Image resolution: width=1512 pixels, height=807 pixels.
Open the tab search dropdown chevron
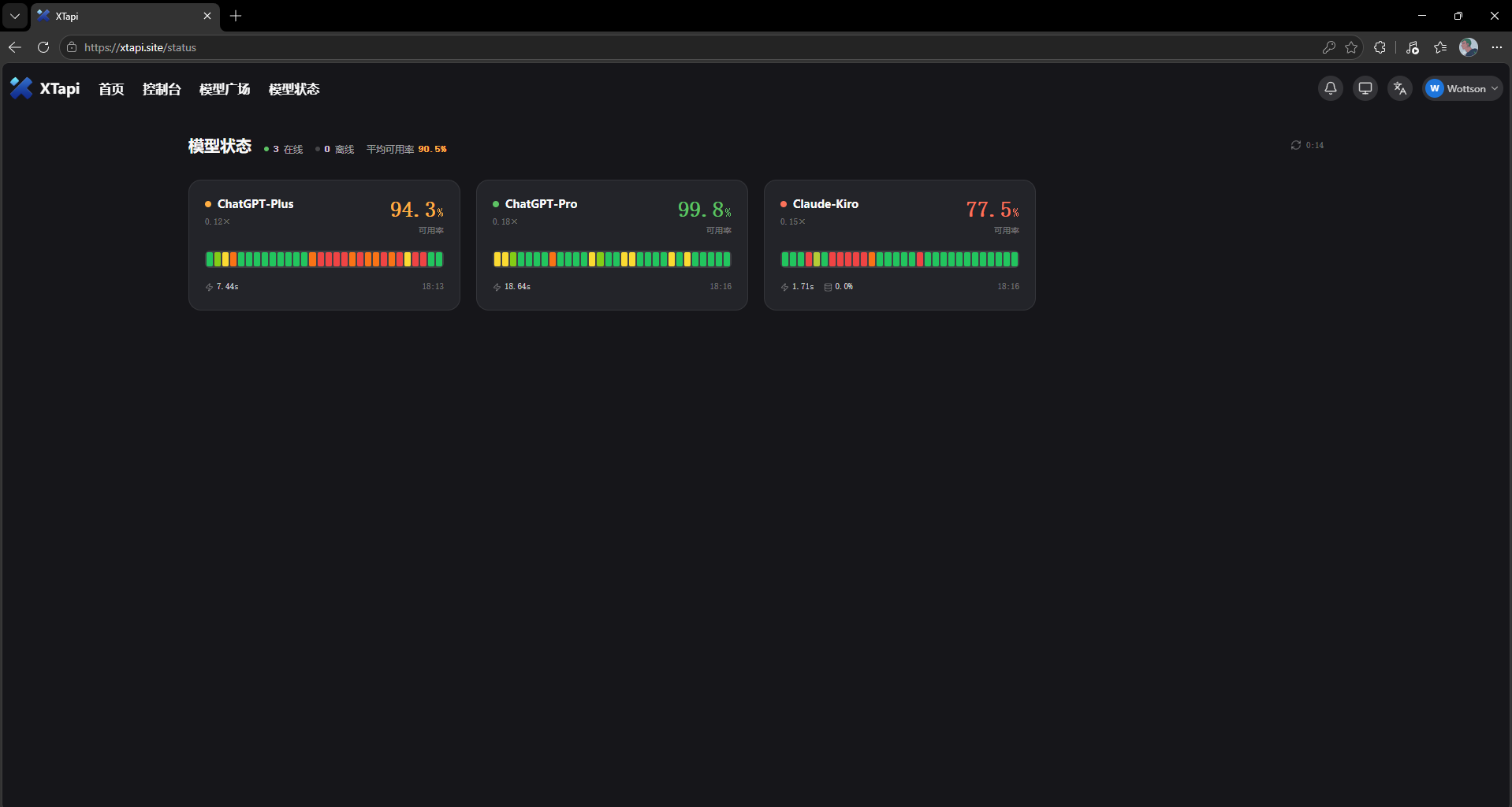[15, 16]
